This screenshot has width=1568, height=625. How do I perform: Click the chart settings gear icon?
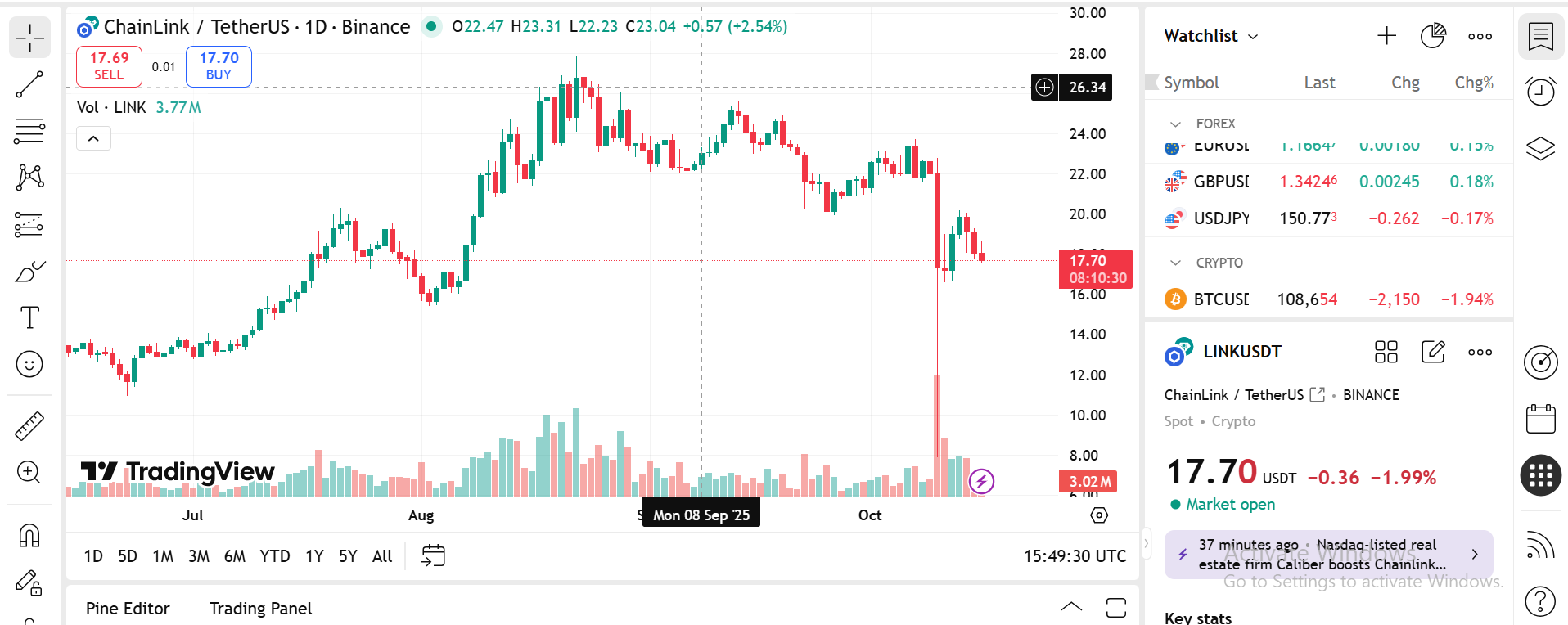coord(1099,515)
